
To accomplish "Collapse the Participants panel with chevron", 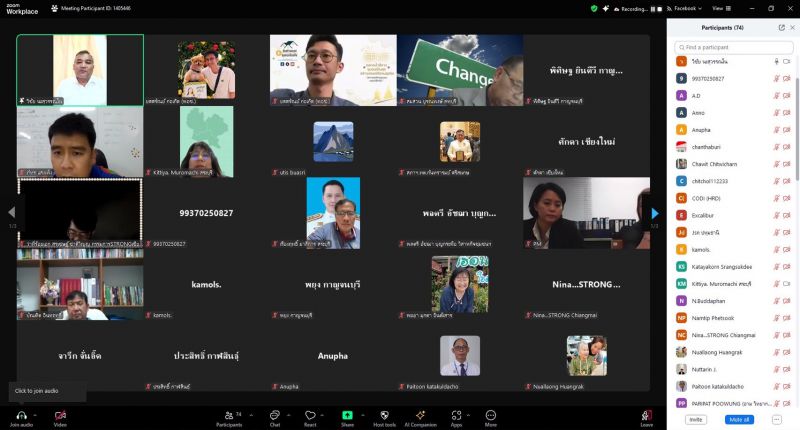I will pos(791,27).
